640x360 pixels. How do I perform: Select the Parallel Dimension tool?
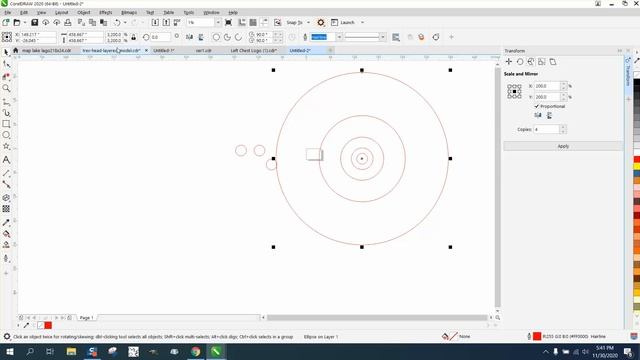6,173
